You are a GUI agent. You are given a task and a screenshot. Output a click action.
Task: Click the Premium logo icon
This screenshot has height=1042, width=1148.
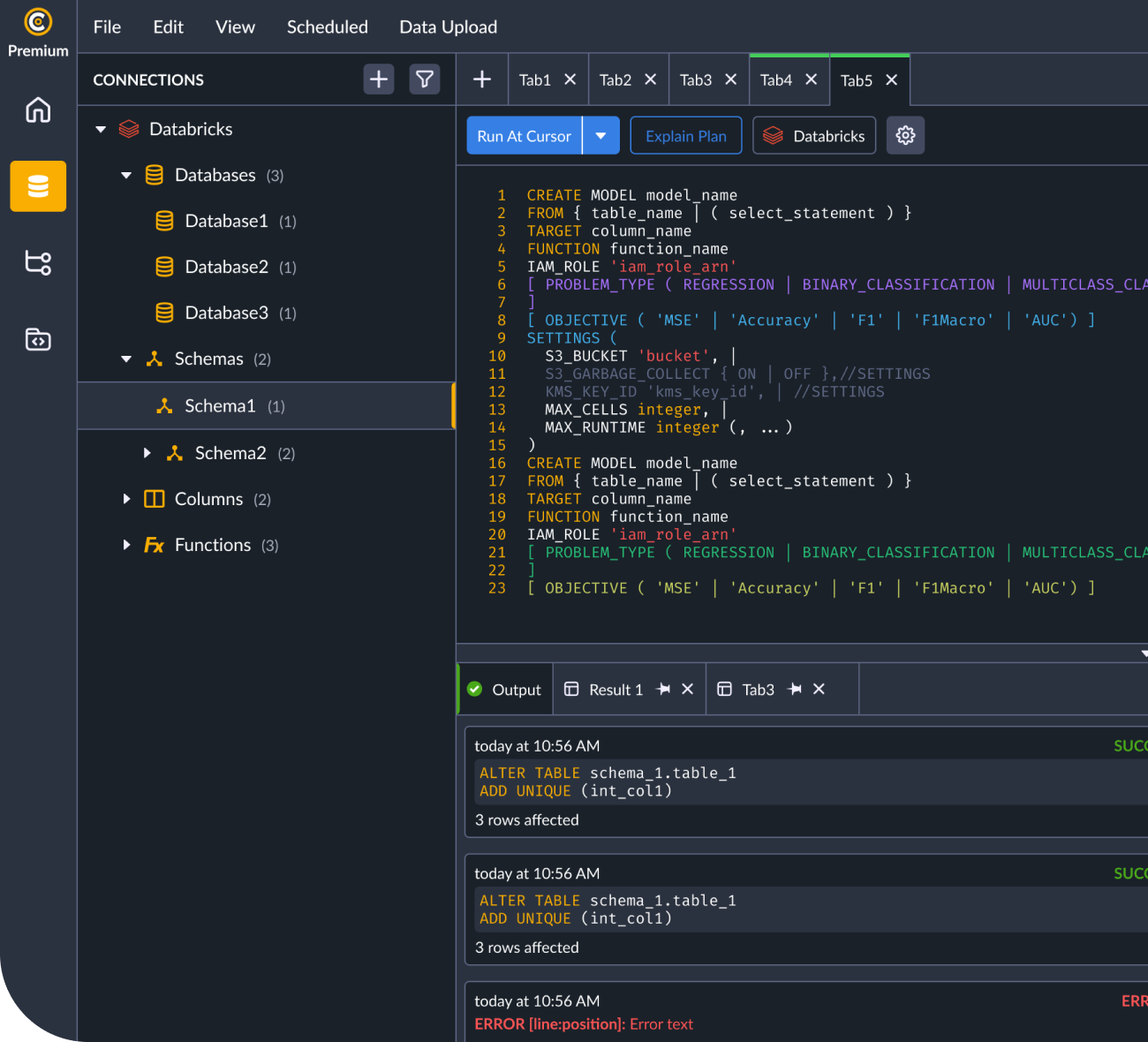point(38,21)
